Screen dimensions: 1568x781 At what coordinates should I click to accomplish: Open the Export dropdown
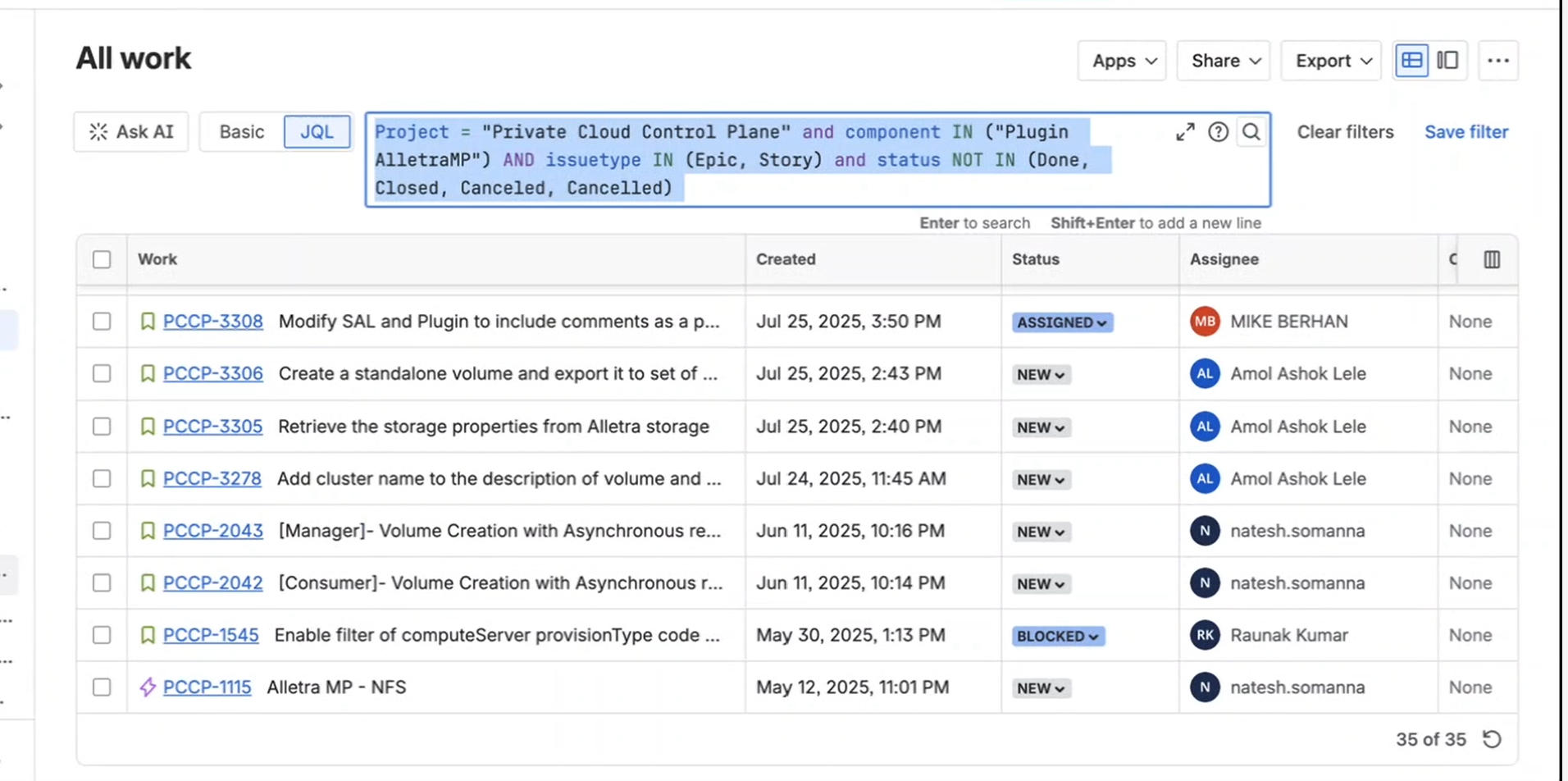(1332, 61)
